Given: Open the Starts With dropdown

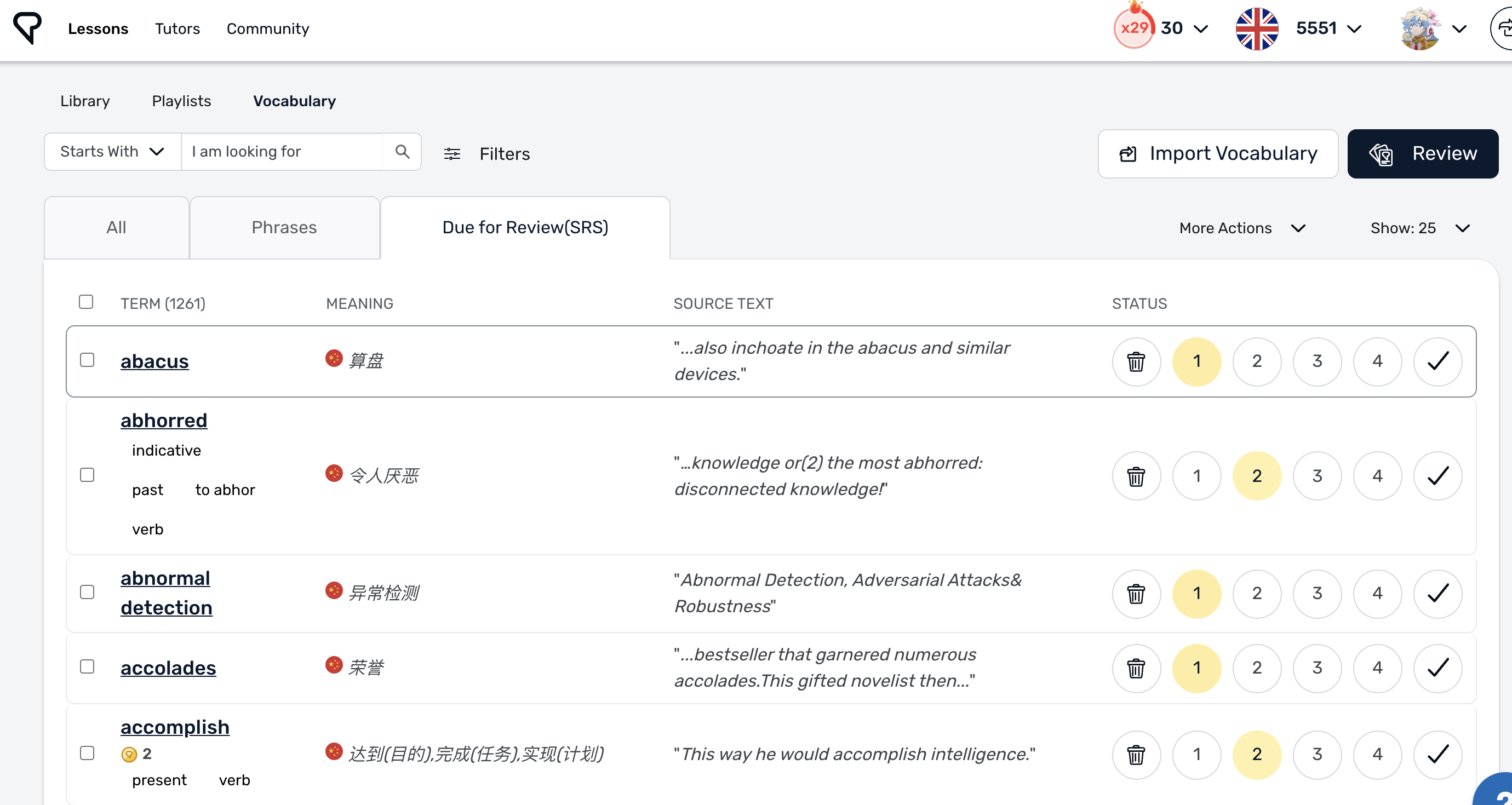Looking at the screenshot, I should [112, 152].
